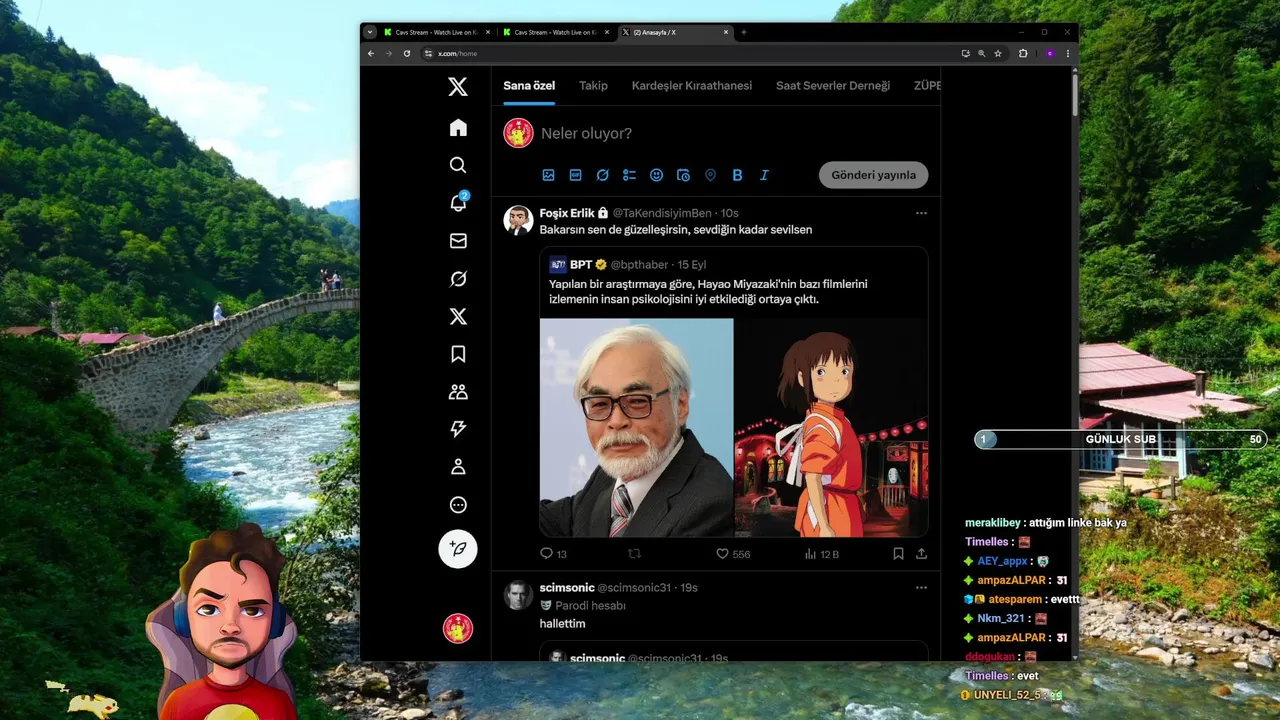The height and width of the screenshot is (720, 1280).
Task: Toggle italic text formatting in composer
Action: 764,175
